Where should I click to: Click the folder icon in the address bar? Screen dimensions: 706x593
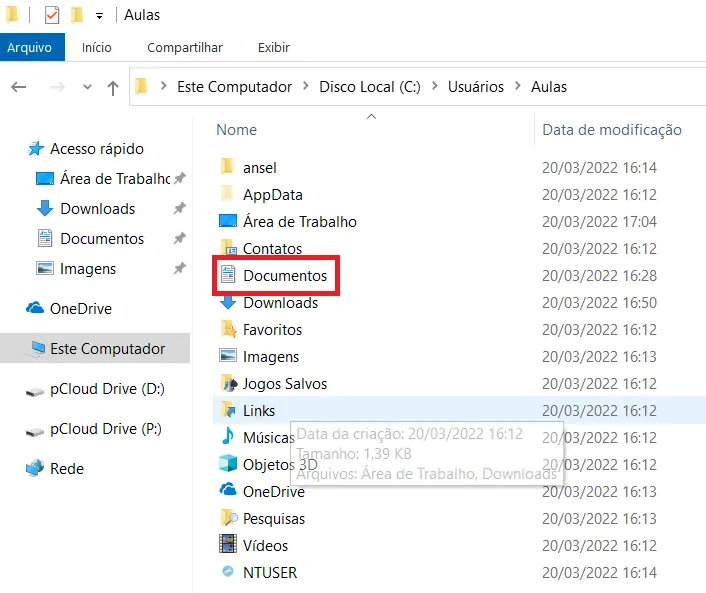[x=141, y=86]
